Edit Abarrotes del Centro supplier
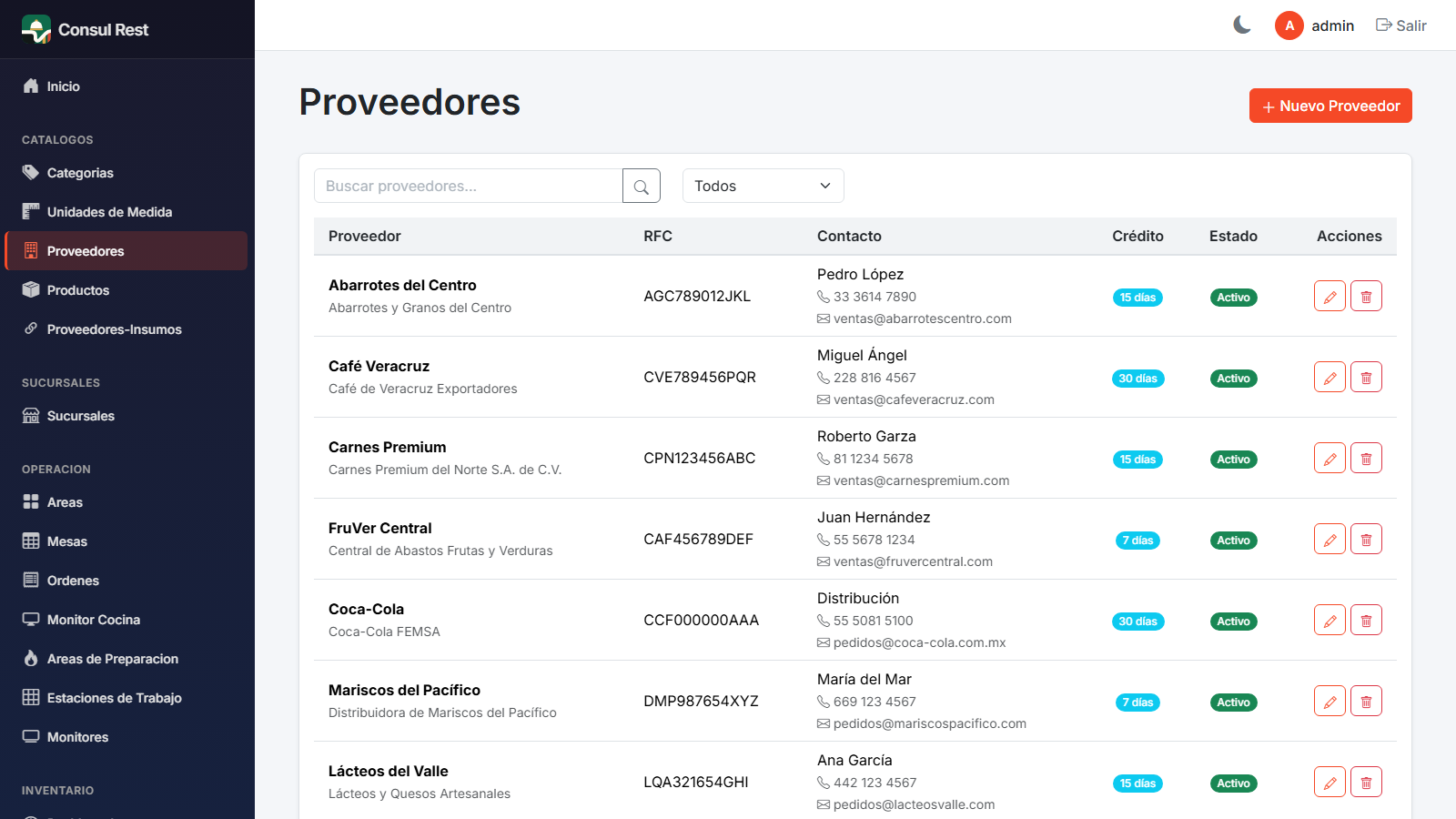Image resolution: width=1456 pixels, height=819 pixels. 1330,296
